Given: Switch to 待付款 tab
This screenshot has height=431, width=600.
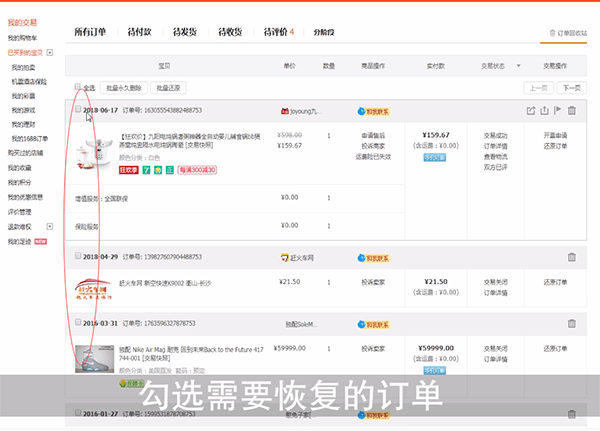Looking at the screenshot, I should (139, 33).
